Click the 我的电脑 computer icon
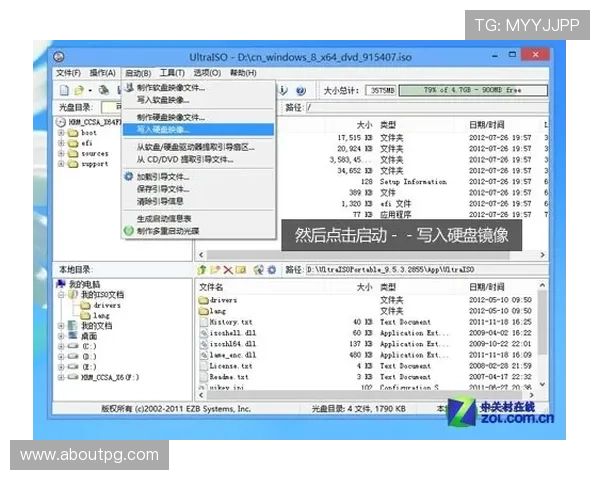This screenshot has height=480, width=600. point(61,284)
